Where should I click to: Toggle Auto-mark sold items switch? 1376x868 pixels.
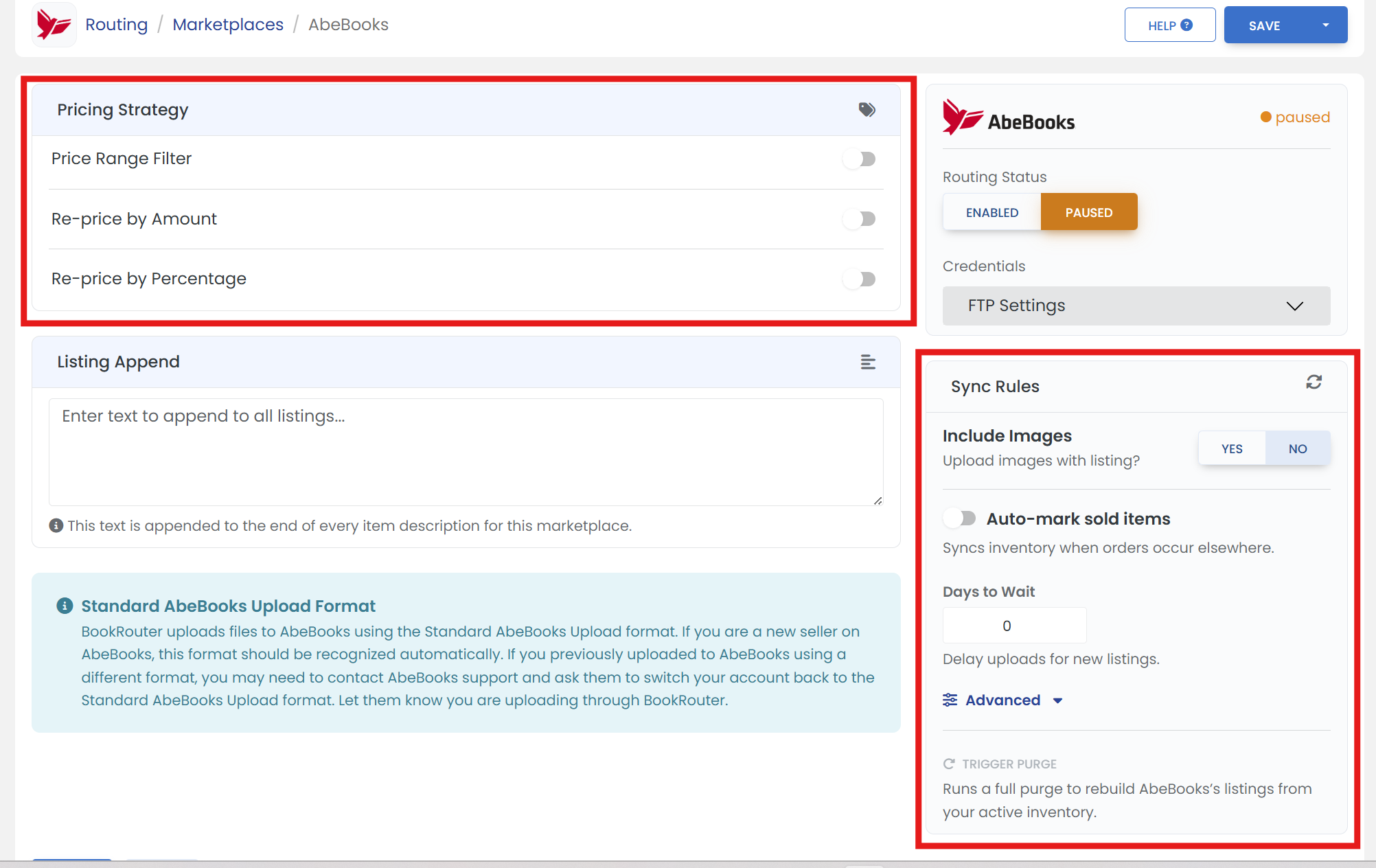point(960,518)
